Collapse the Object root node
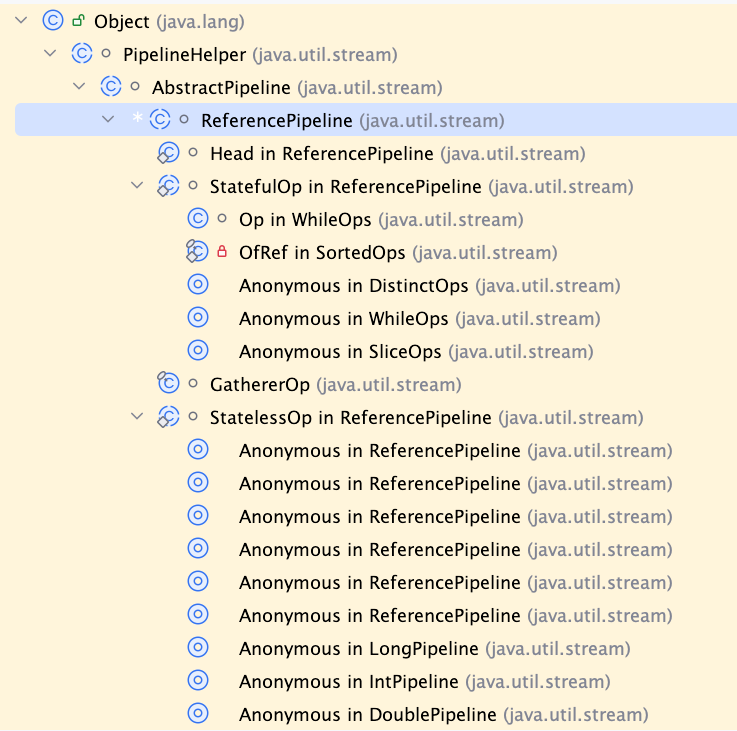Image resolution: width=737 pixels, height=731 pixels. pyautogui.click(x=21, y=20)
